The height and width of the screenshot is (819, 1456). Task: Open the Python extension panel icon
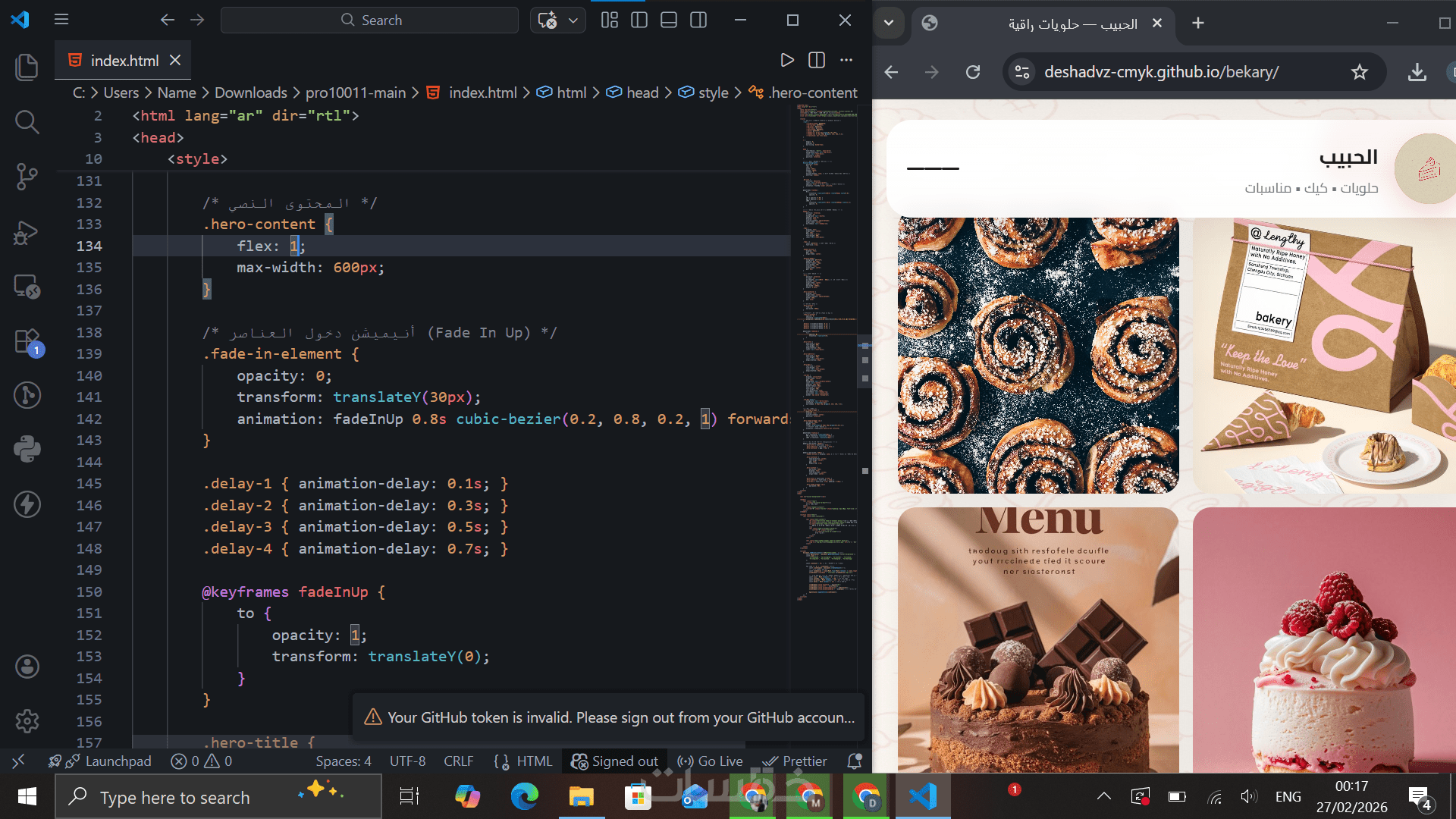27,449
